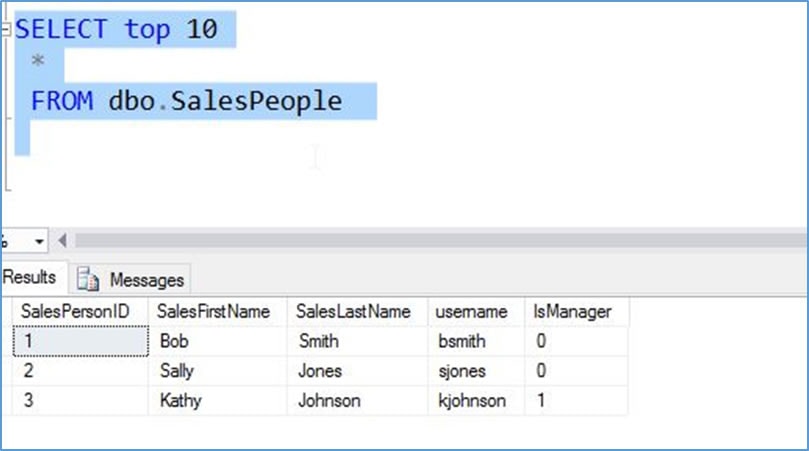Place cursor on SELECT keyword in editor
Screen dimensions: 809x451
click(61, 30)
